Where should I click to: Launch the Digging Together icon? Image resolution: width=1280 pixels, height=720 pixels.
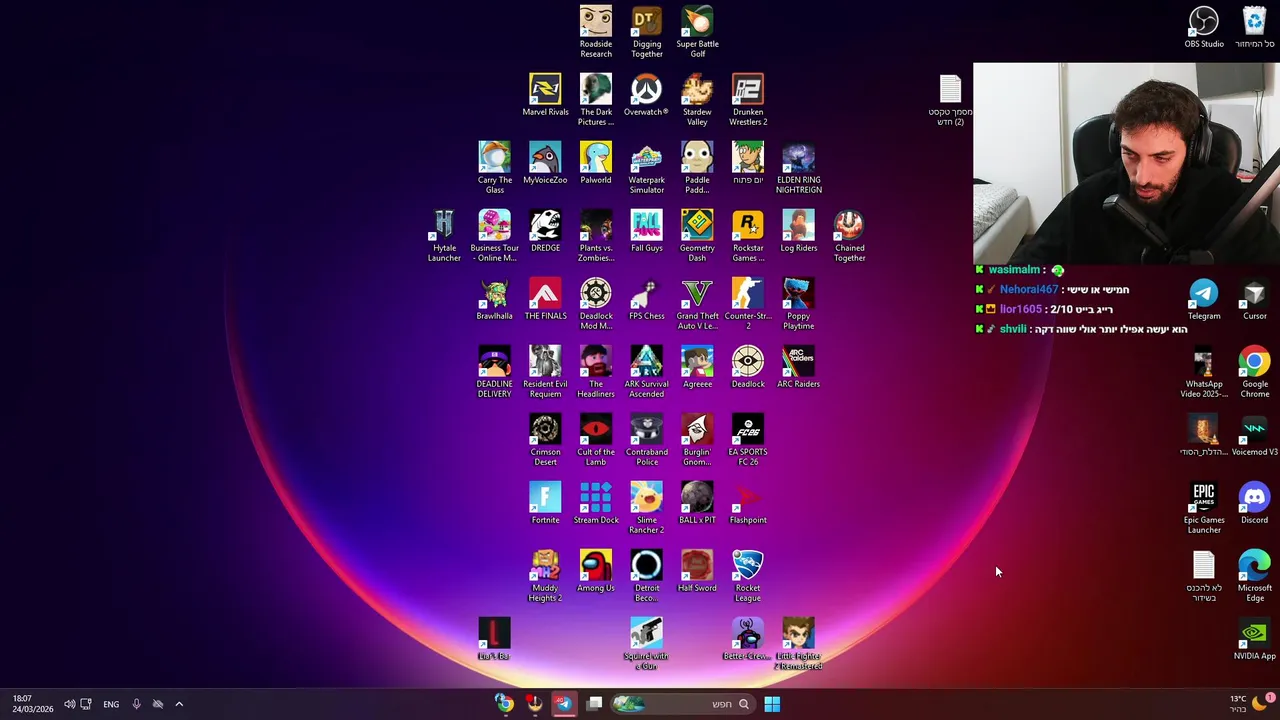[647, 32]
